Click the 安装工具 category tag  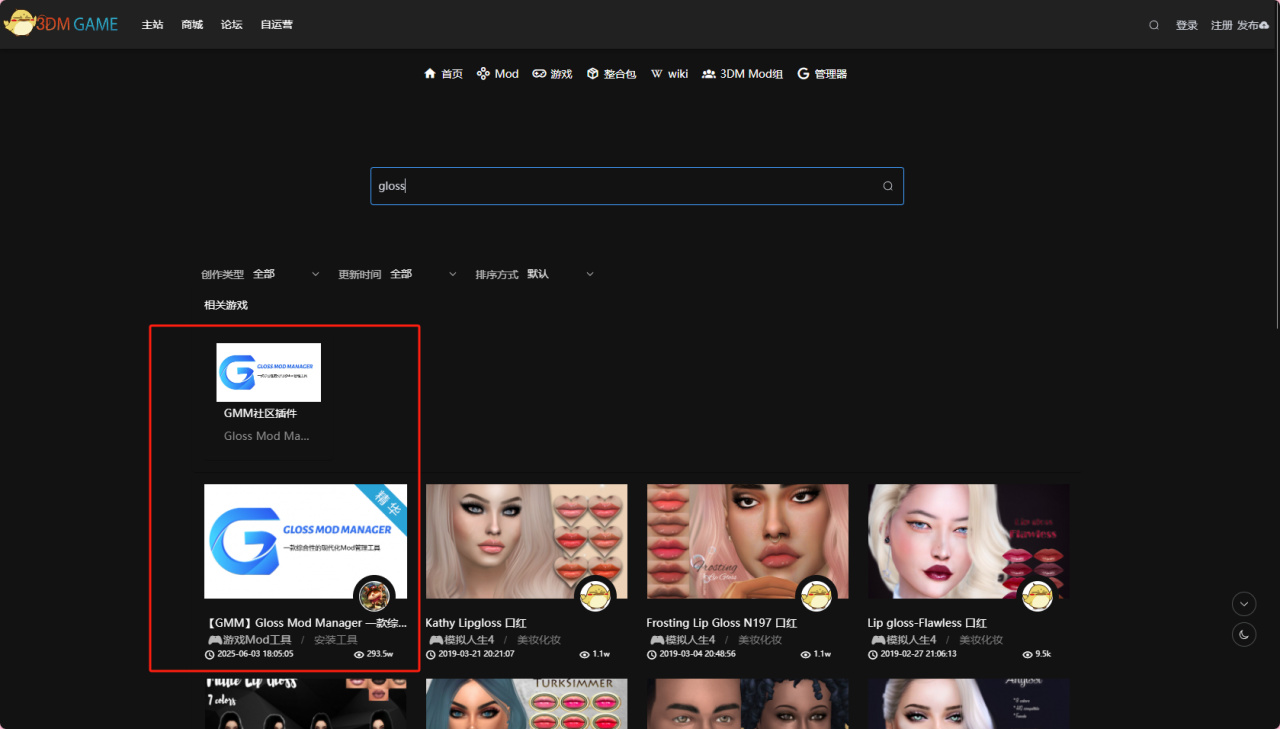coord(336,640)
